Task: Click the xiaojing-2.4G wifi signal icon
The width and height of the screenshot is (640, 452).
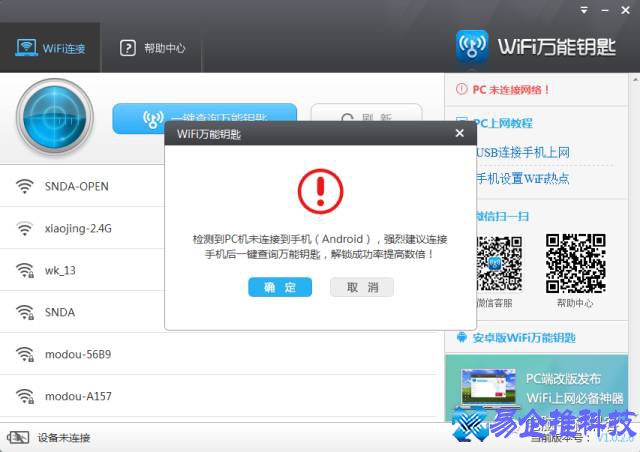Action: [24, 228]
